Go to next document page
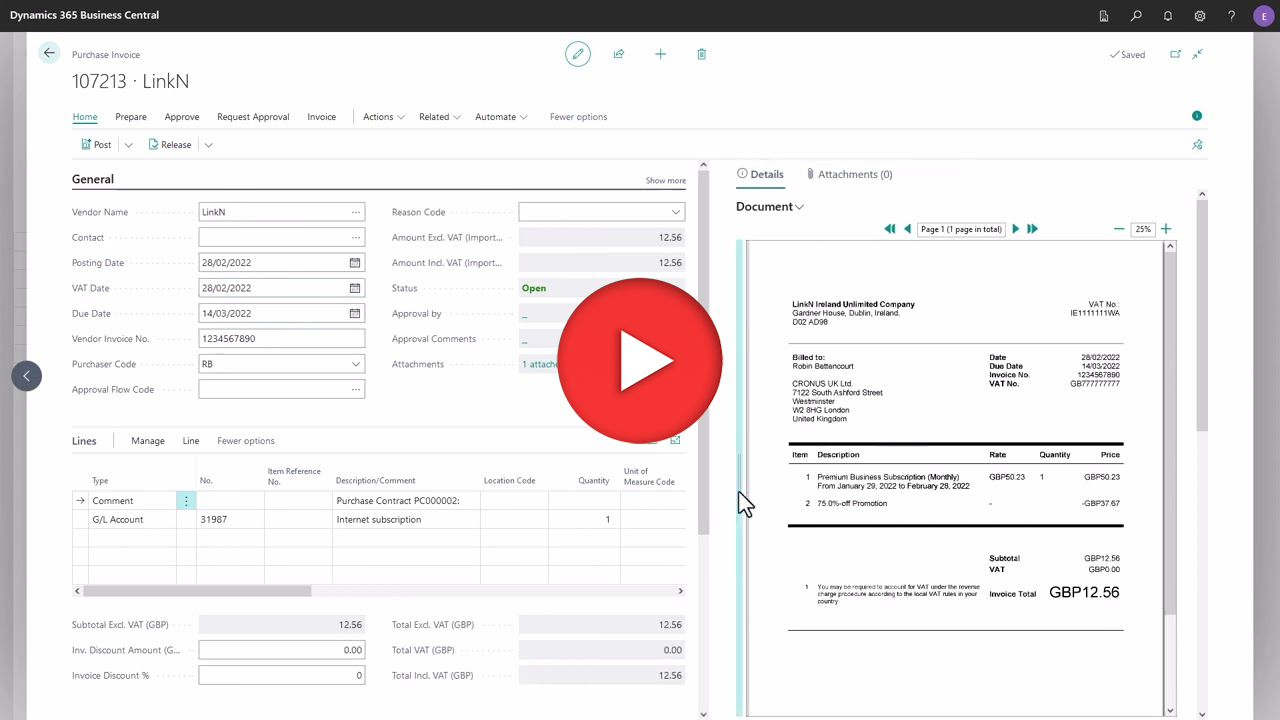The width and height of the screenshot is (1280, 720). point(1015,229)
